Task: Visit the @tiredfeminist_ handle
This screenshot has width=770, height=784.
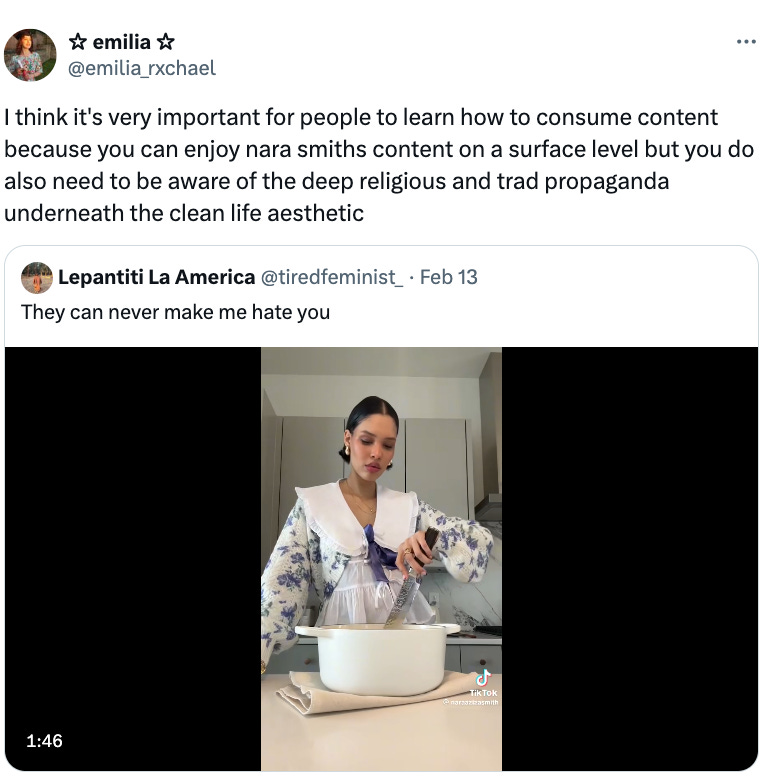Action: click(332, 277)
